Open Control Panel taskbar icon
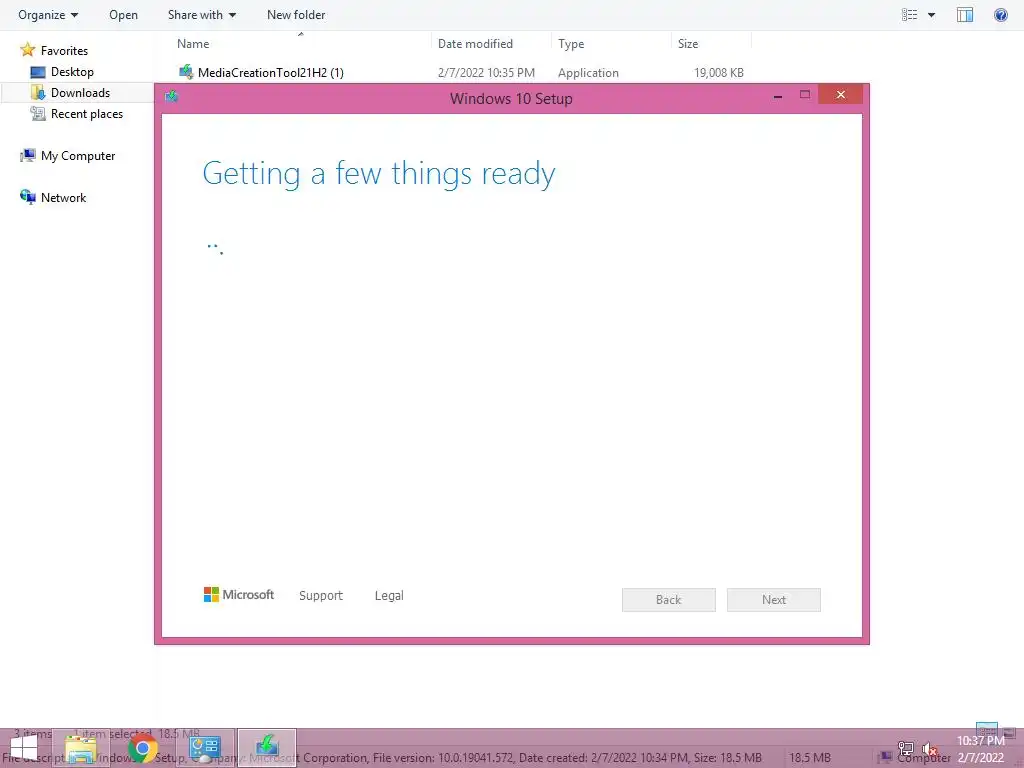 tap(204, 748)
